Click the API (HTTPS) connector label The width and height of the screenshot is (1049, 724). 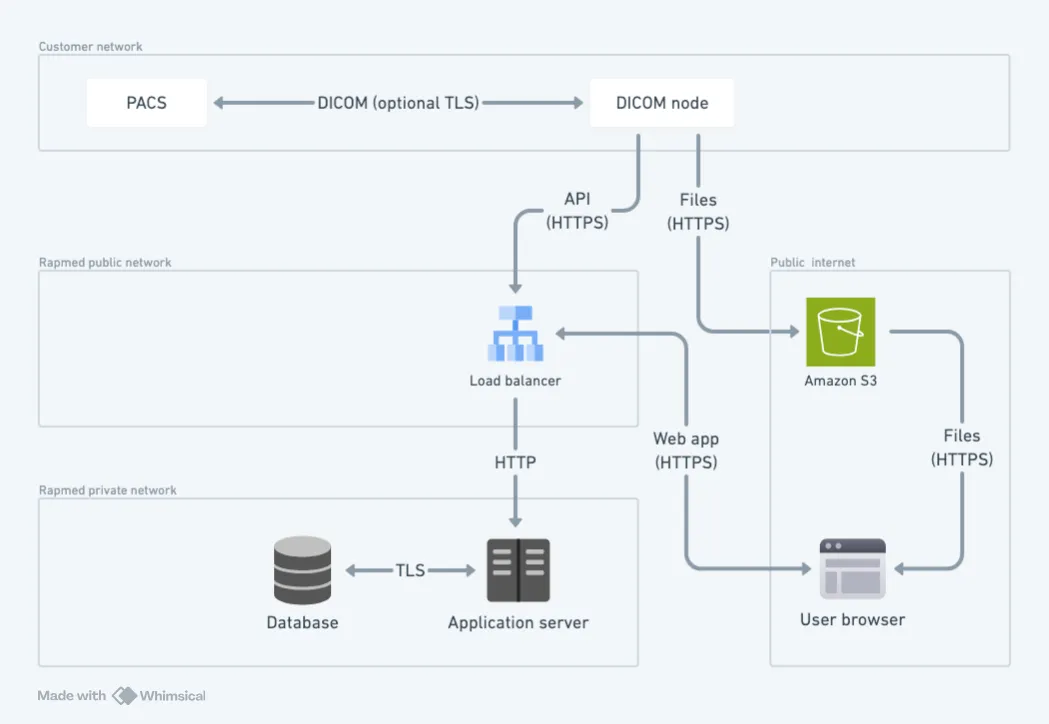click(x=577, y=211)
